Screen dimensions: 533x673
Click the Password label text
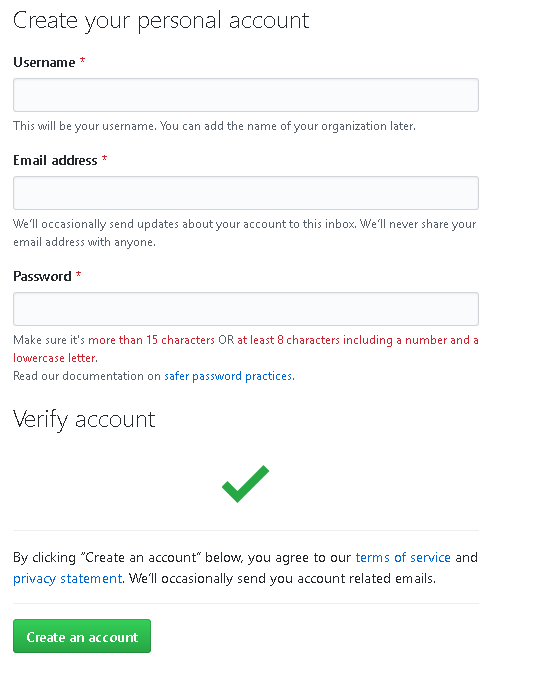click(x=42, y=276)
